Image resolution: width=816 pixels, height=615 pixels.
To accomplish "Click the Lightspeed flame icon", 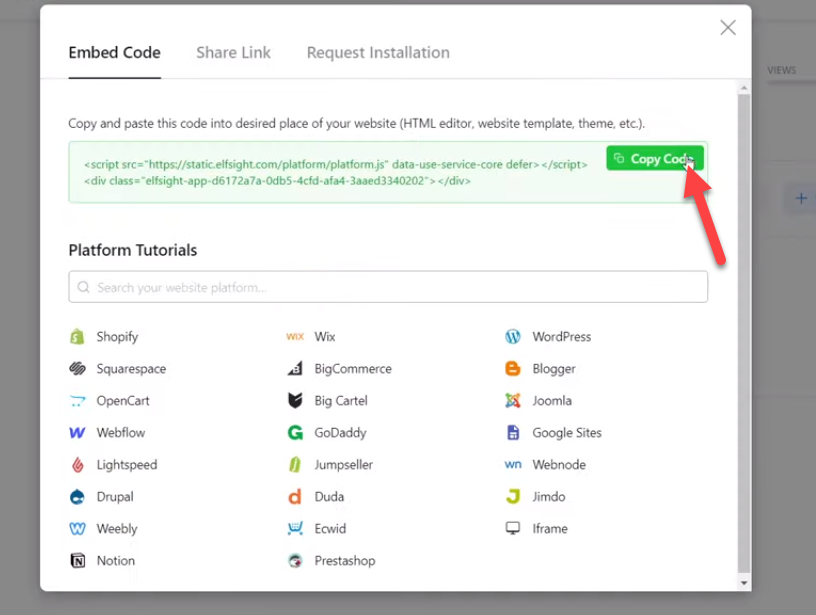I will 78,465.
